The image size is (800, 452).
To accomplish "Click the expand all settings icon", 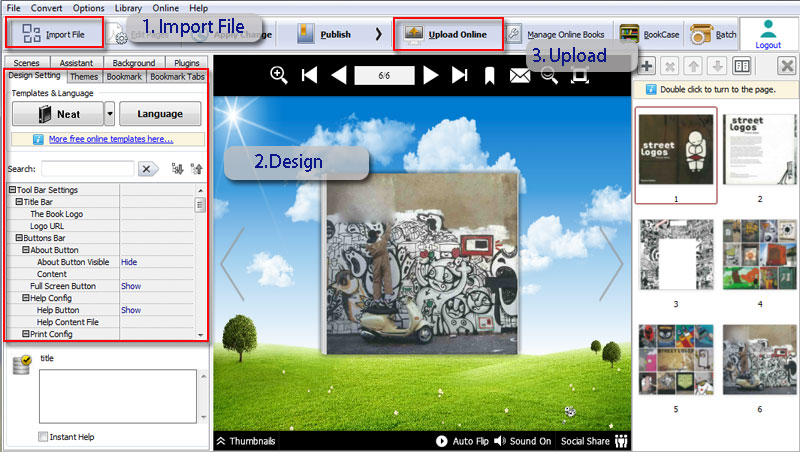I will click(177, 169).
